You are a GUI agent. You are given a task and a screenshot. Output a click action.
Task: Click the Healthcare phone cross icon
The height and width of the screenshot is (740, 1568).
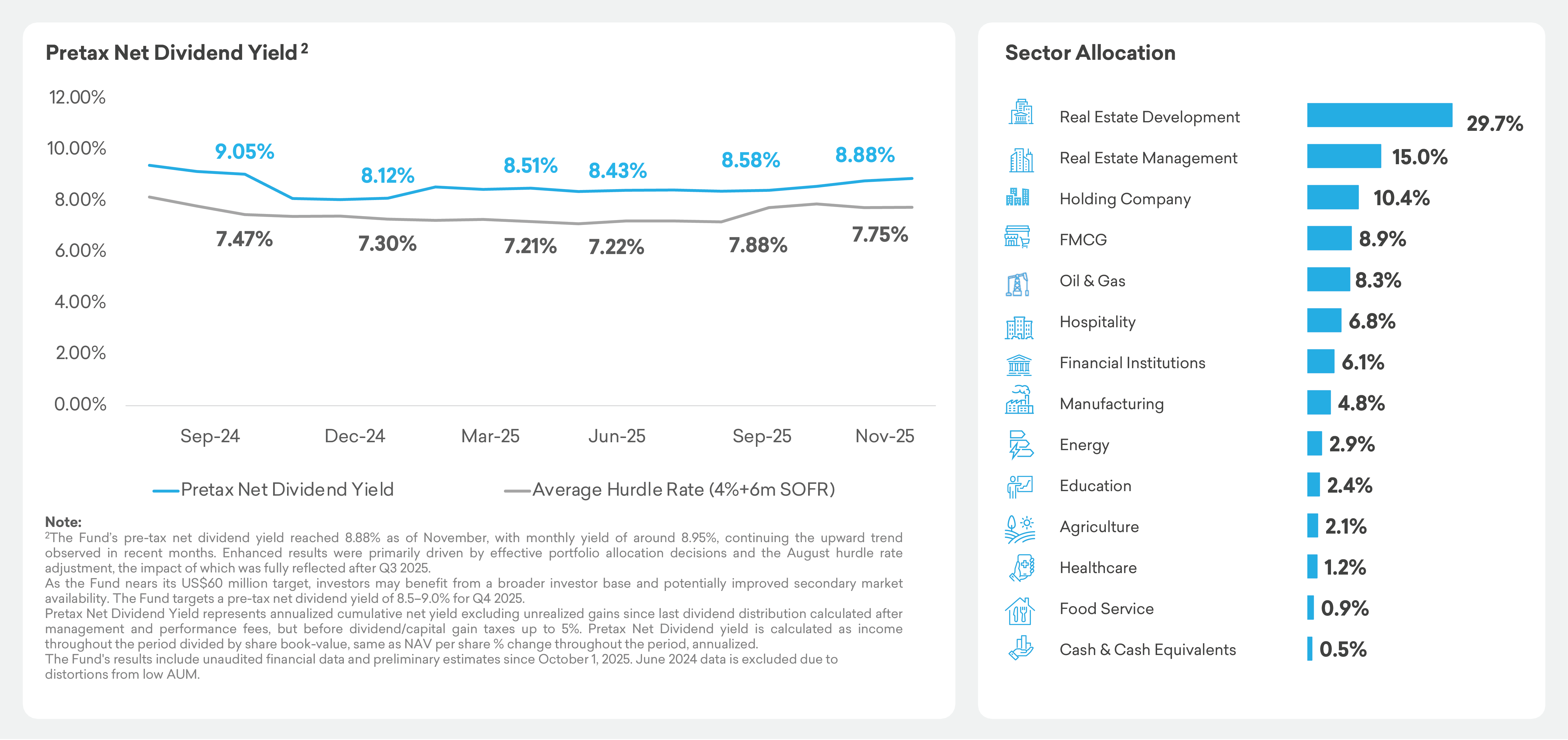point(1021,568)
